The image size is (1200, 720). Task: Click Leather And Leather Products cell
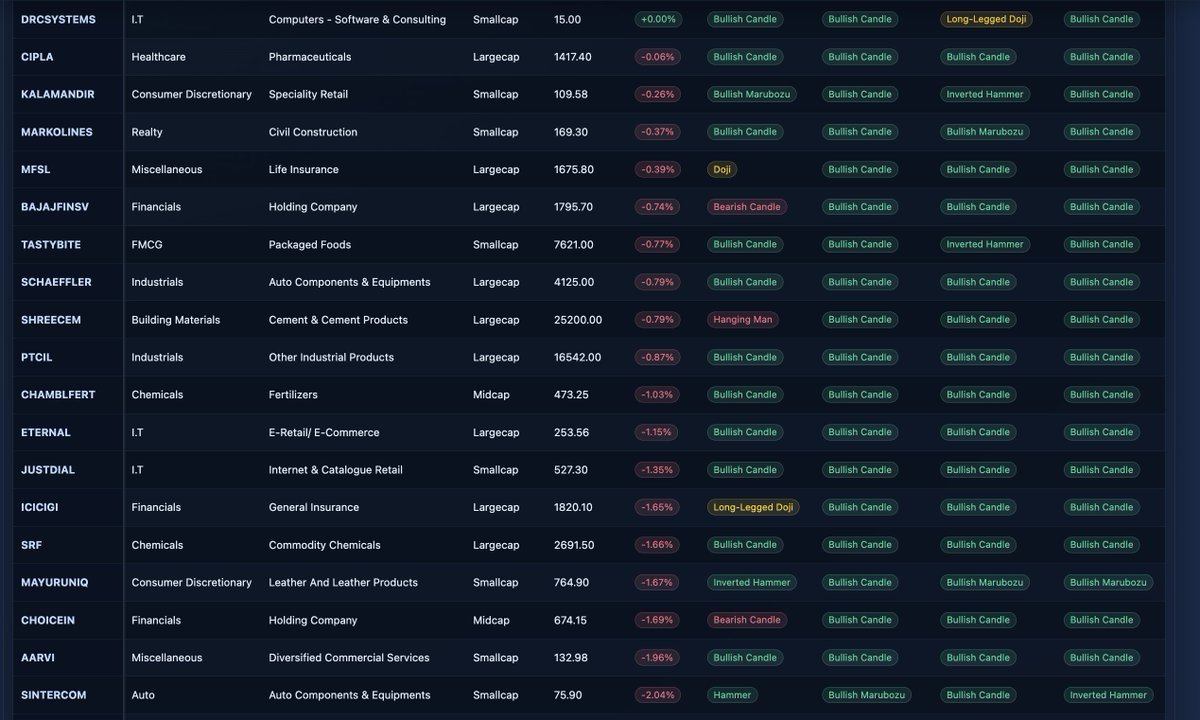pyautogui.click(x=343, y=582)
